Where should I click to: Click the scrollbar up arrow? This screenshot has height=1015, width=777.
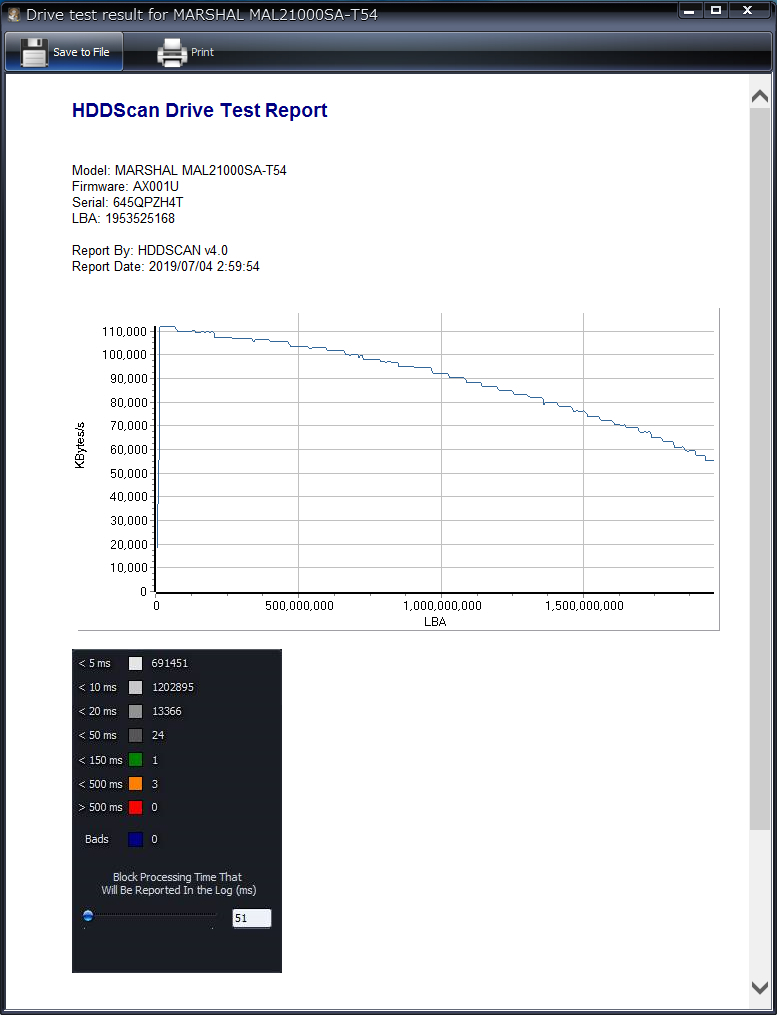click(759, 97)
